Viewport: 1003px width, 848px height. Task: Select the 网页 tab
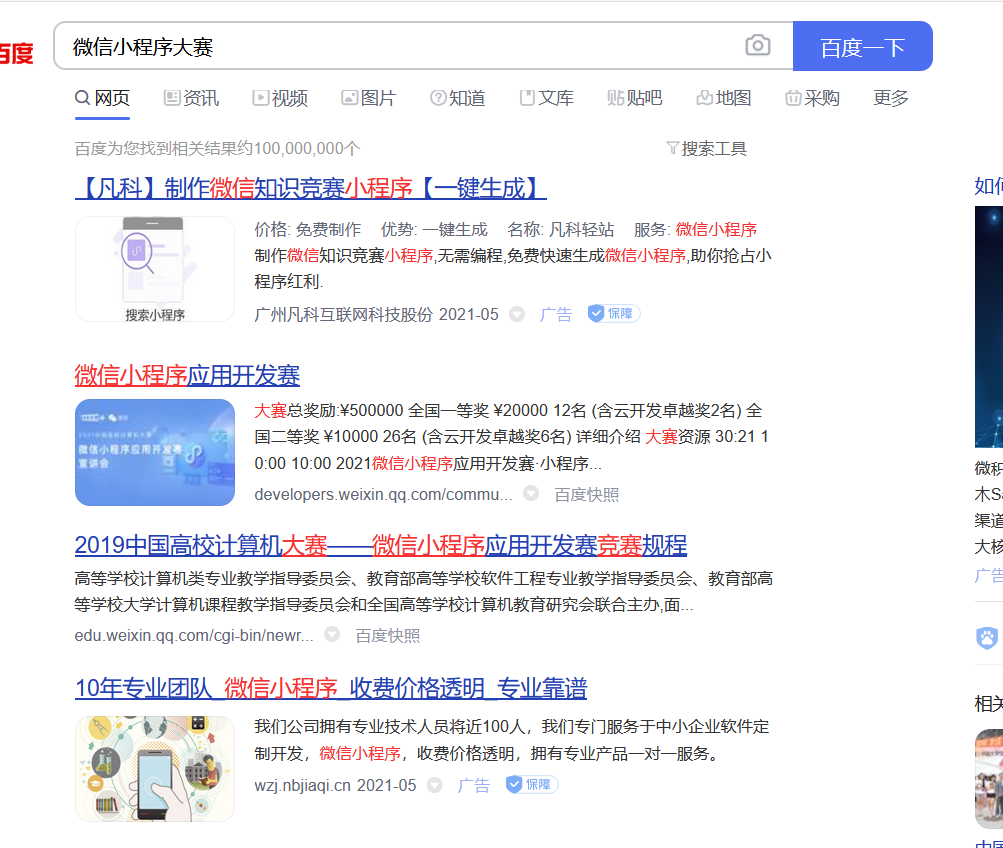(x=102, y=98)
